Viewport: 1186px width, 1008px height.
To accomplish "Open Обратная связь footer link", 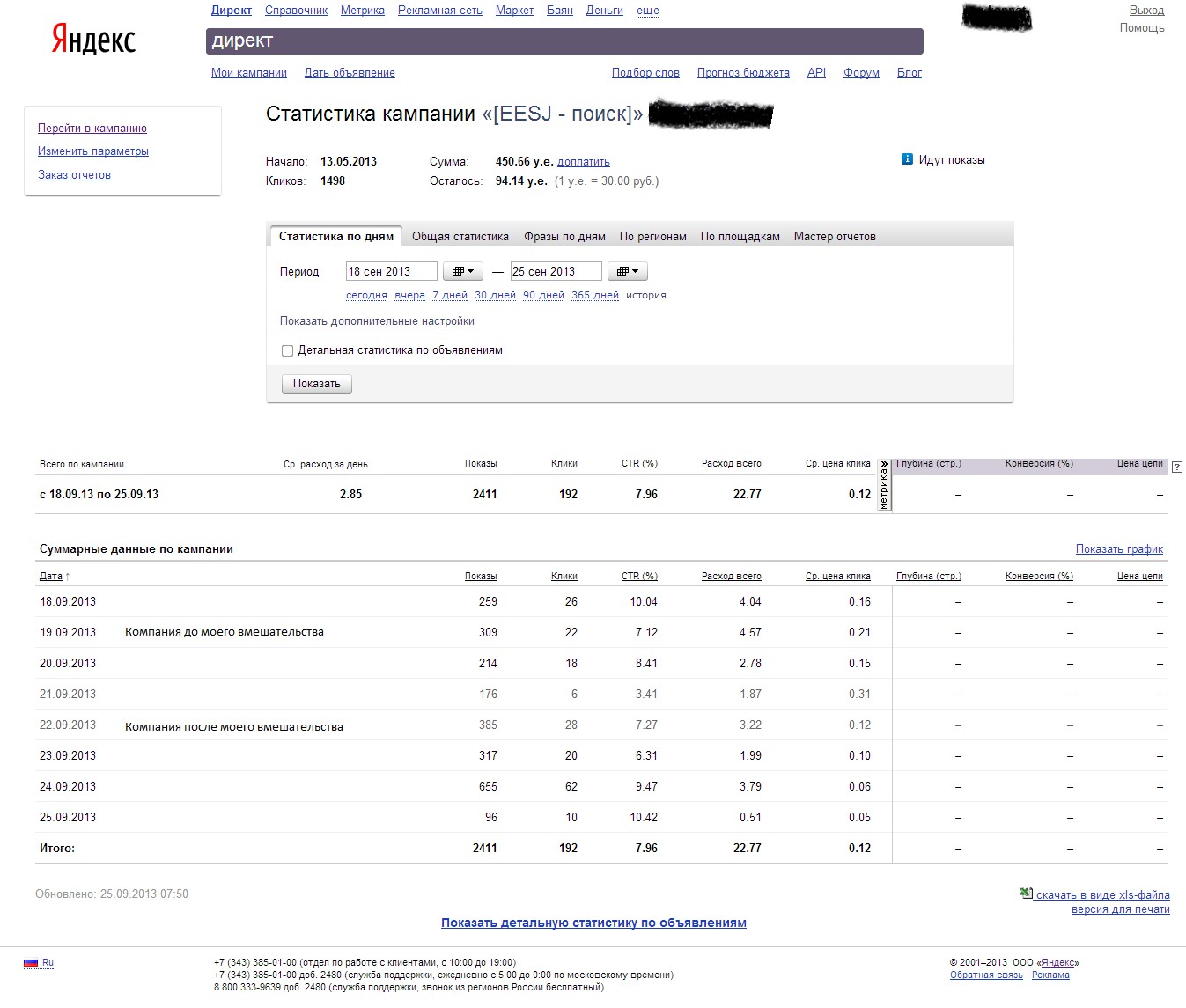I will point(986,975).
